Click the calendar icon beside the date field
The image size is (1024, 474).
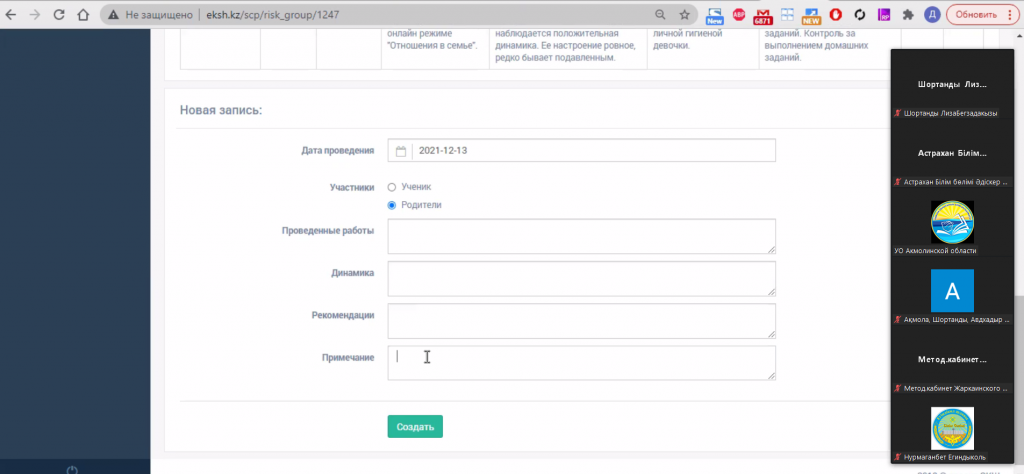(401, 150)
